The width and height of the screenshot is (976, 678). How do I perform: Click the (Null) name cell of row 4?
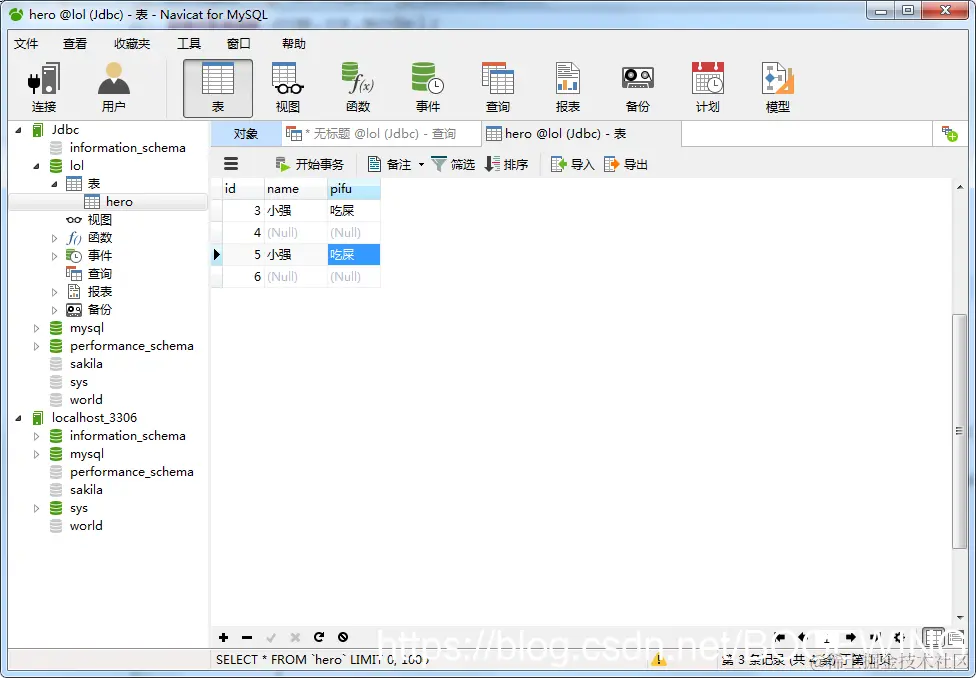[x=296, y=232]
